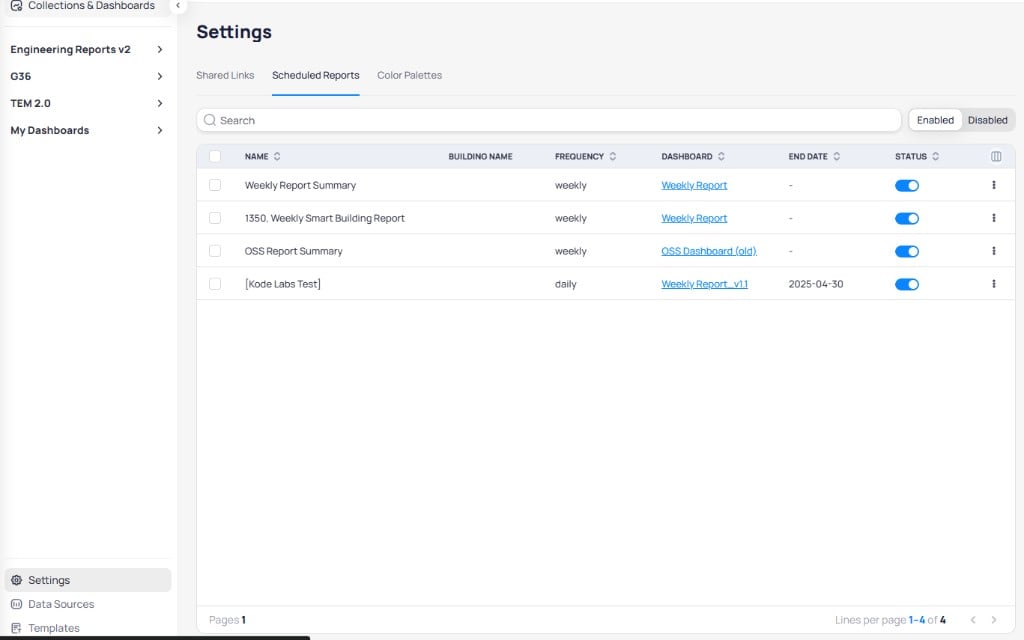Viewport: 1024px width, 640px height.
Task: Collapse the sidebar with the arrow button
Action: [x=178, y=5]
